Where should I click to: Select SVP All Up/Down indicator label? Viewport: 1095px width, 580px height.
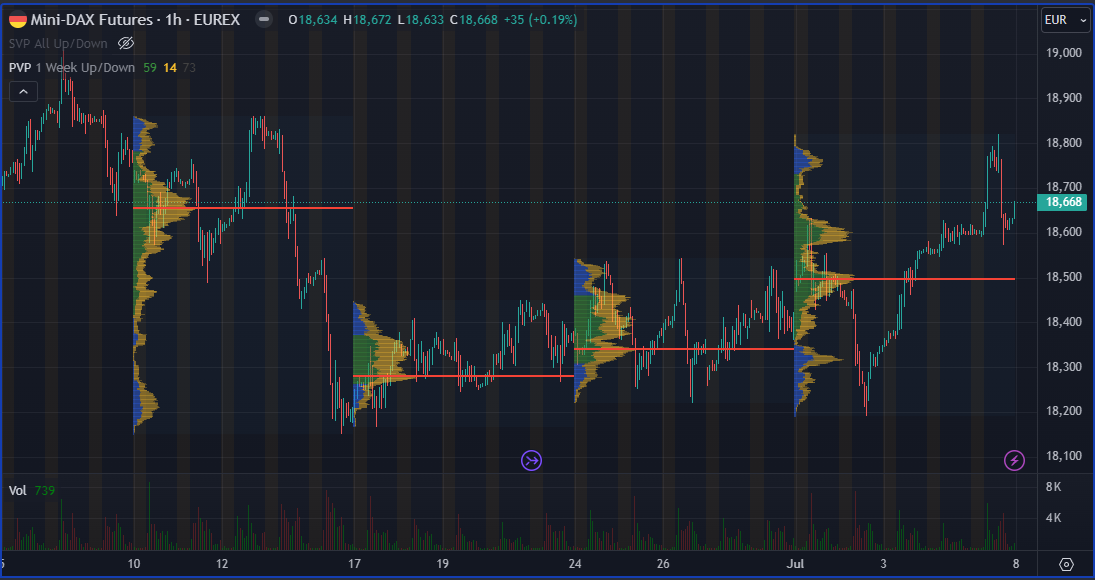[x=58, y=43]
